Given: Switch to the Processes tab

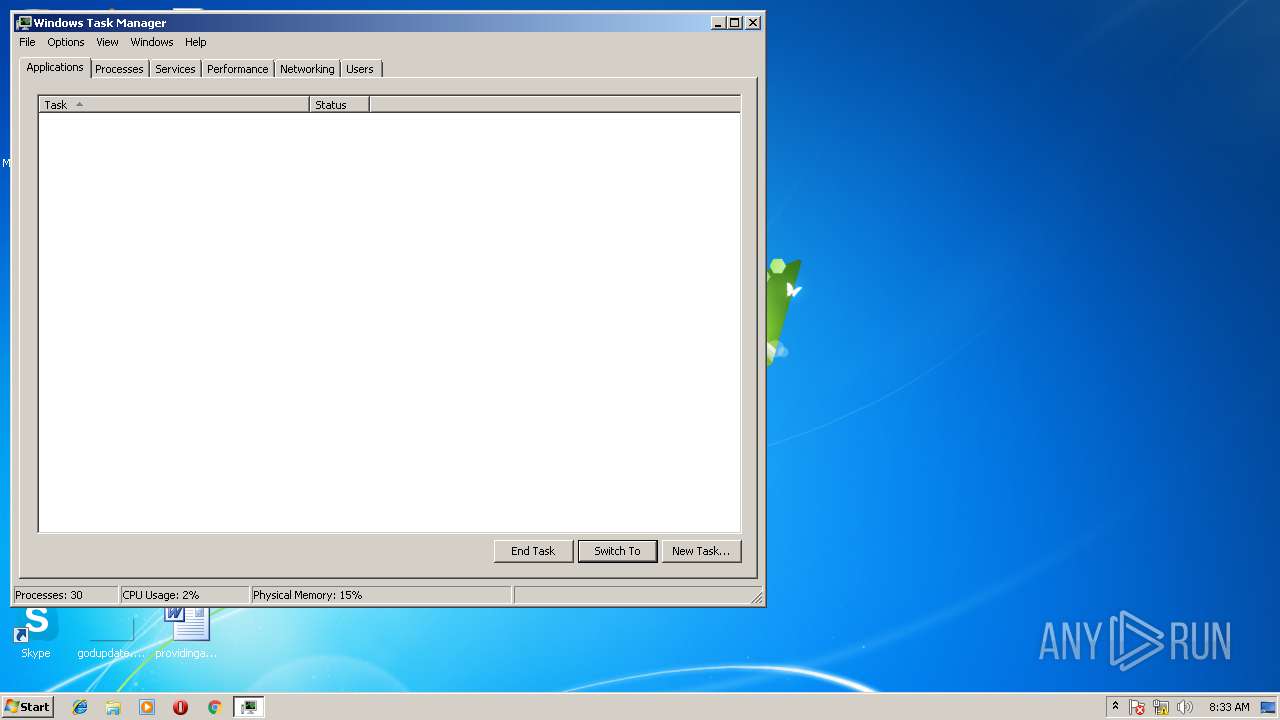Looking at the screenshot, I should coord(119,69).
